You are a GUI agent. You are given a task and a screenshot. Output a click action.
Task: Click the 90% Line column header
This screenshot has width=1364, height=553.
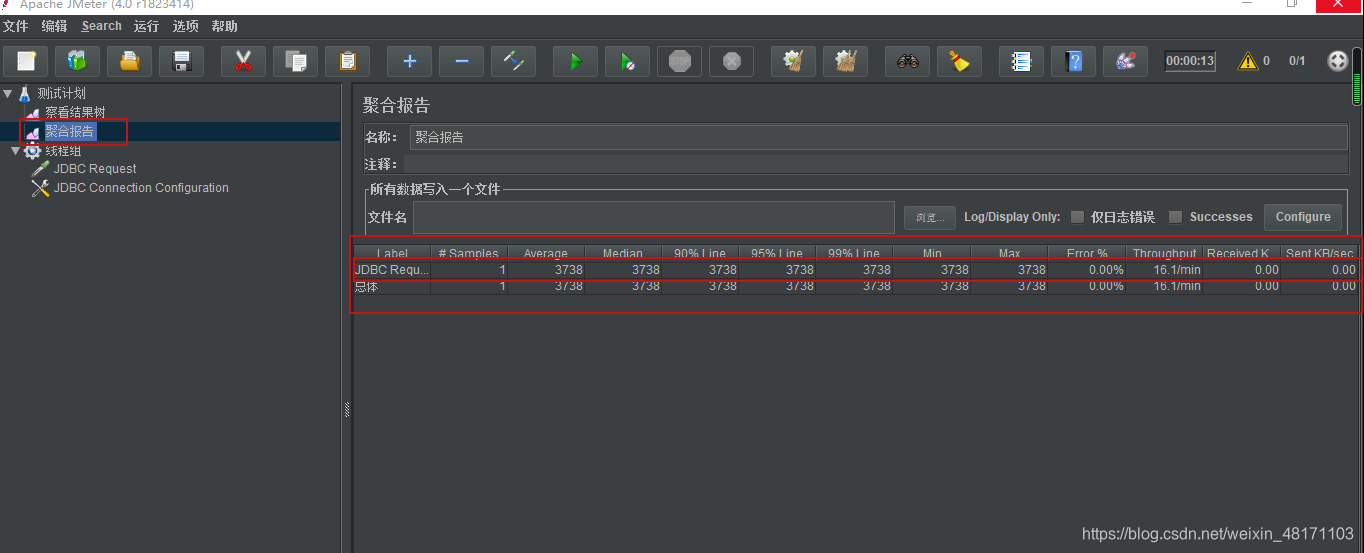pyautogui.click(x=700, y=253)
